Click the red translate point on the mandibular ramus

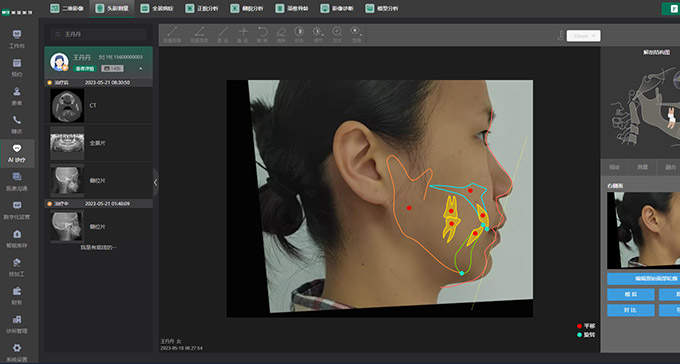(409, 208)
